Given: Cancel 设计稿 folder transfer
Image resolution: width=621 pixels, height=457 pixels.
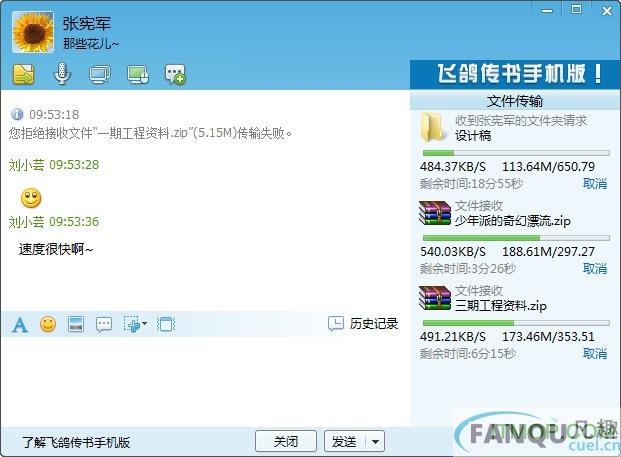Looking at the screenshot, I should pos(595,184).
